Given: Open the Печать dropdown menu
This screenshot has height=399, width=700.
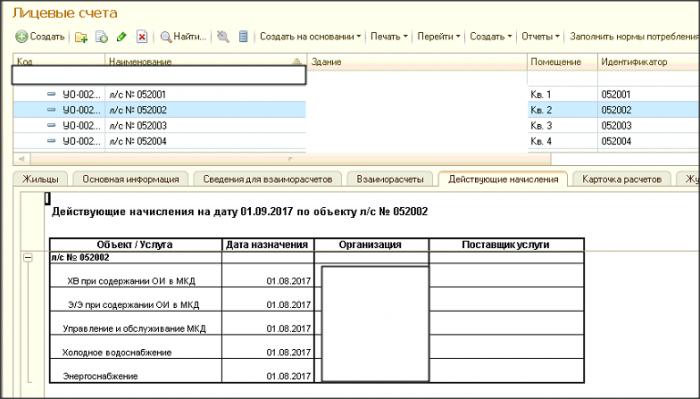Looking at the screenshot, I should click(x=389, y=37).
